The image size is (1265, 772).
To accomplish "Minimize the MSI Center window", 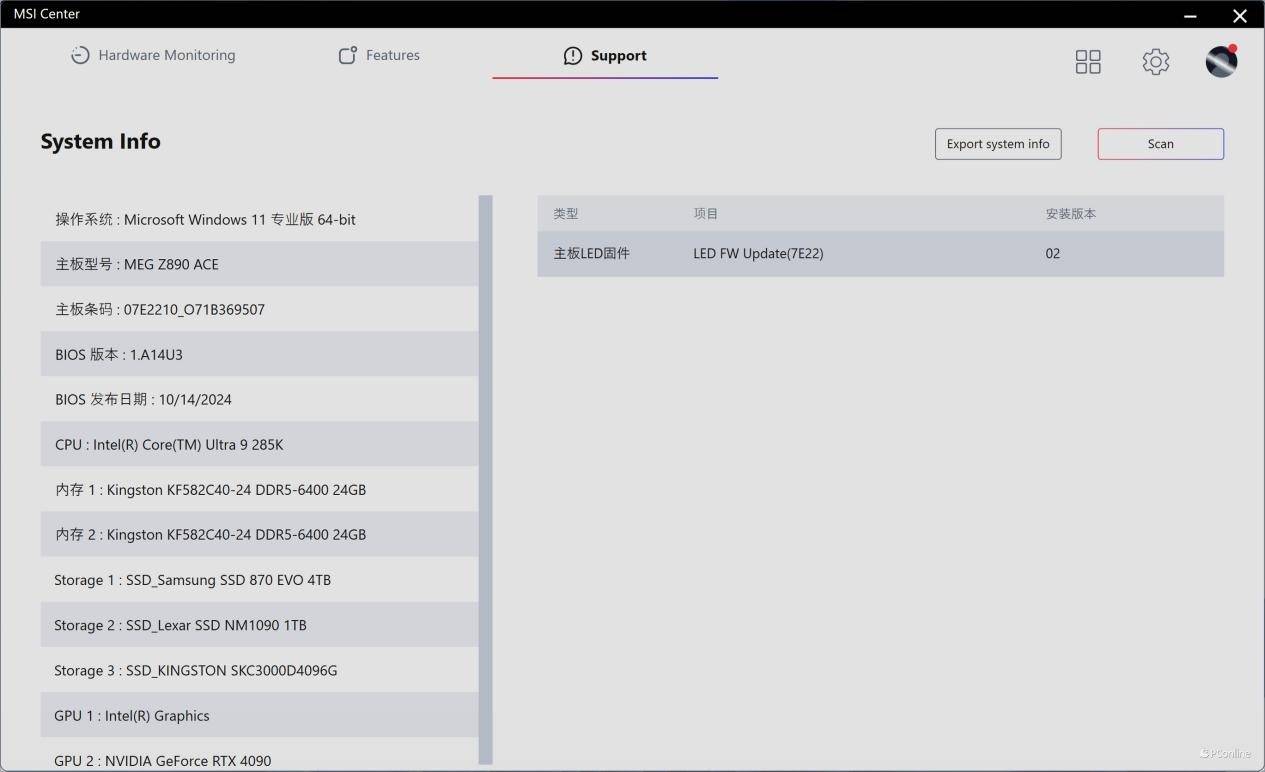I will click(x=1190, y=15).
